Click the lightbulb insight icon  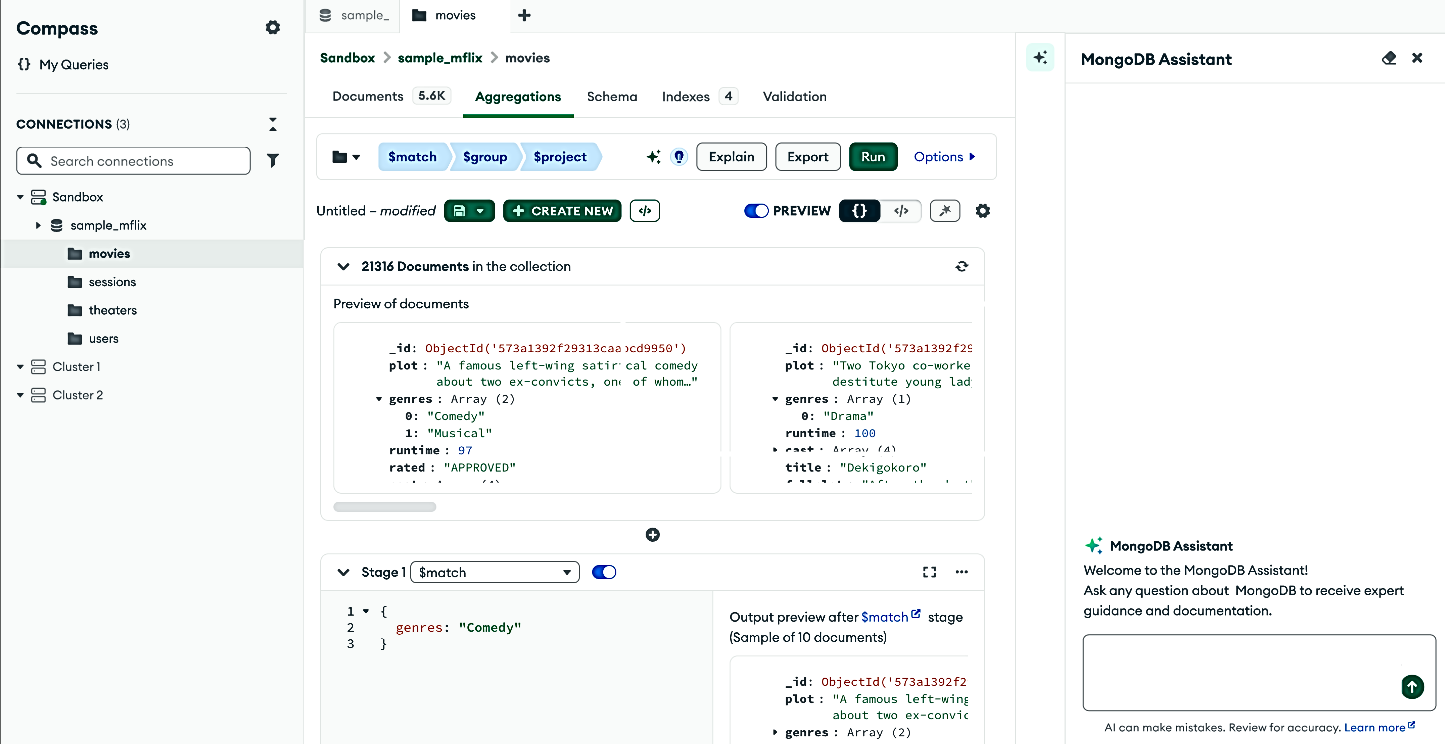click(679, 157)
